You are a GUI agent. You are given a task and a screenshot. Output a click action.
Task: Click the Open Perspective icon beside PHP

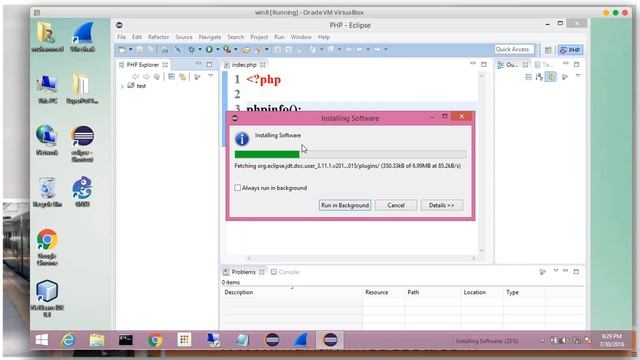click(548, 50)
